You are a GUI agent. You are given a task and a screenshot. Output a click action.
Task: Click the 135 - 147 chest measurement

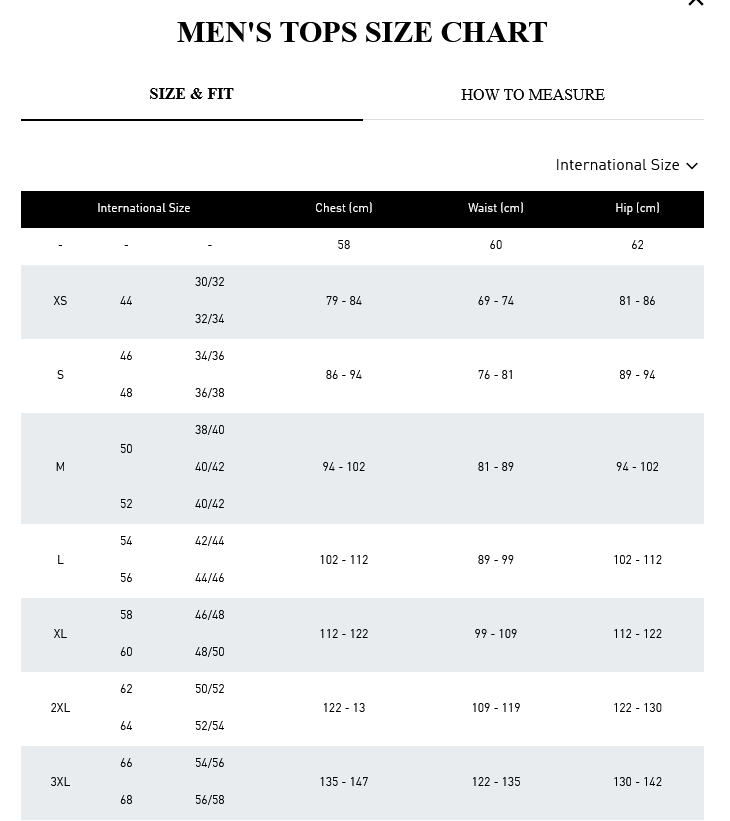pyautogui.click(x=343, y=782)
